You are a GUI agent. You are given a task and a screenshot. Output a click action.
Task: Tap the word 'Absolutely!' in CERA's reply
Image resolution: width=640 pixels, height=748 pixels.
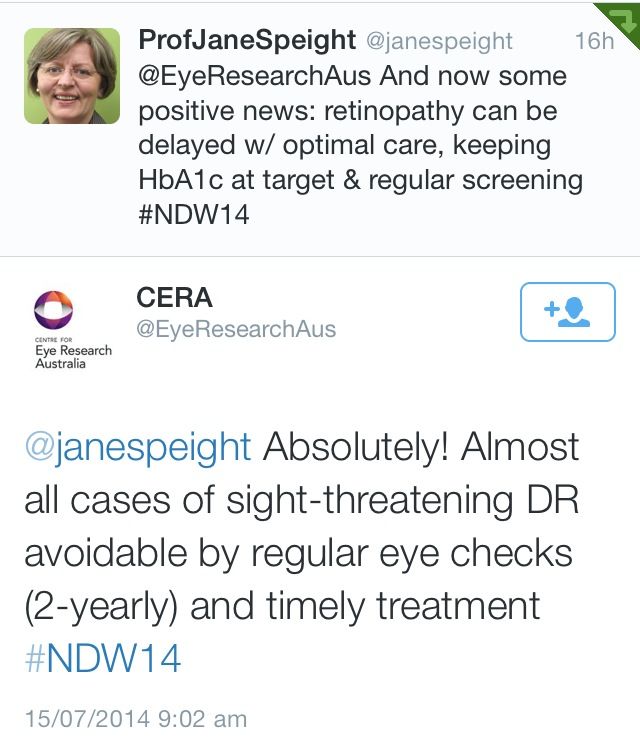tap(360, 447)
